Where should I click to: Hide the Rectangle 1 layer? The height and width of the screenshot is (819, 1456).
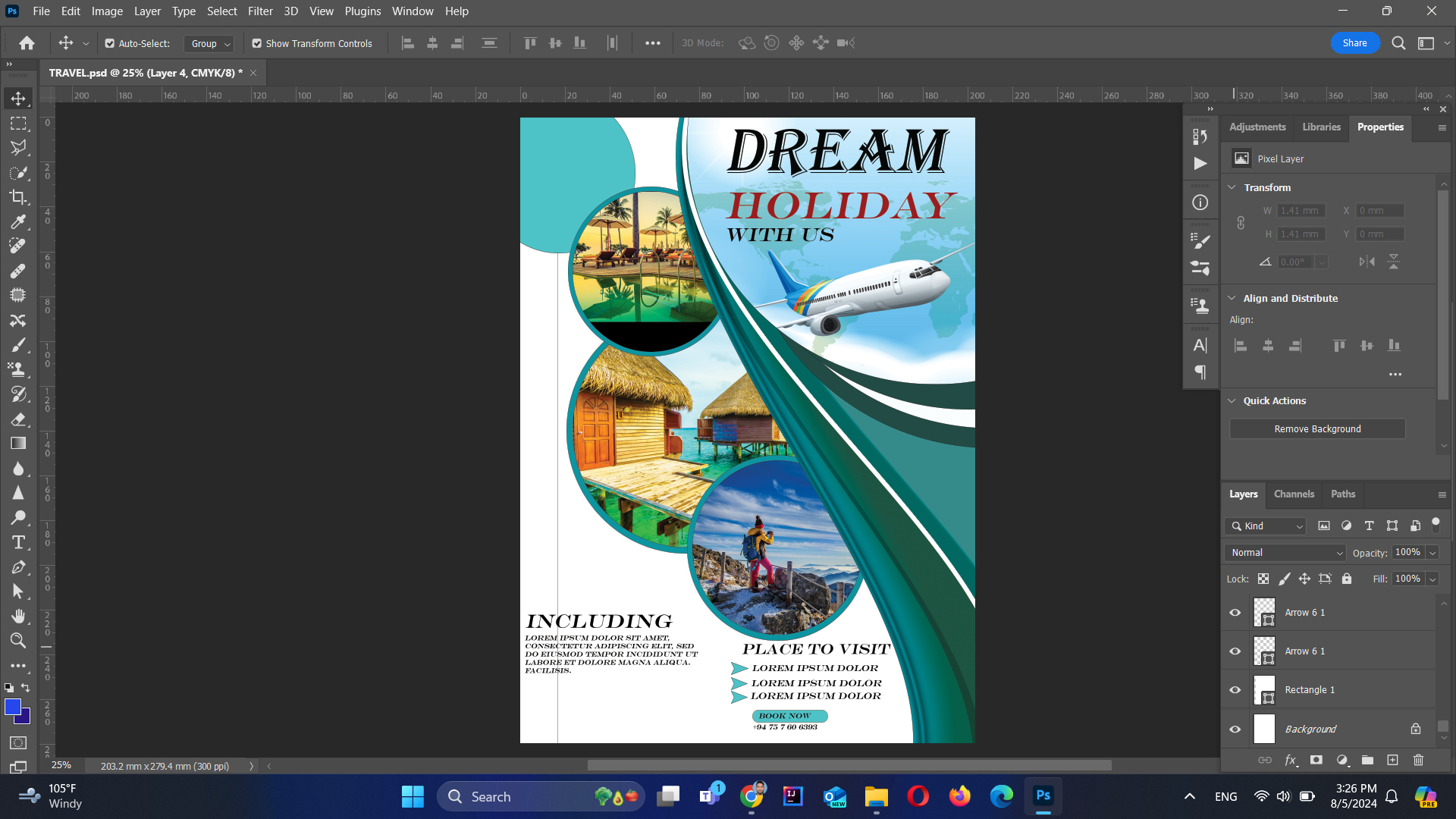(1235, 690)
